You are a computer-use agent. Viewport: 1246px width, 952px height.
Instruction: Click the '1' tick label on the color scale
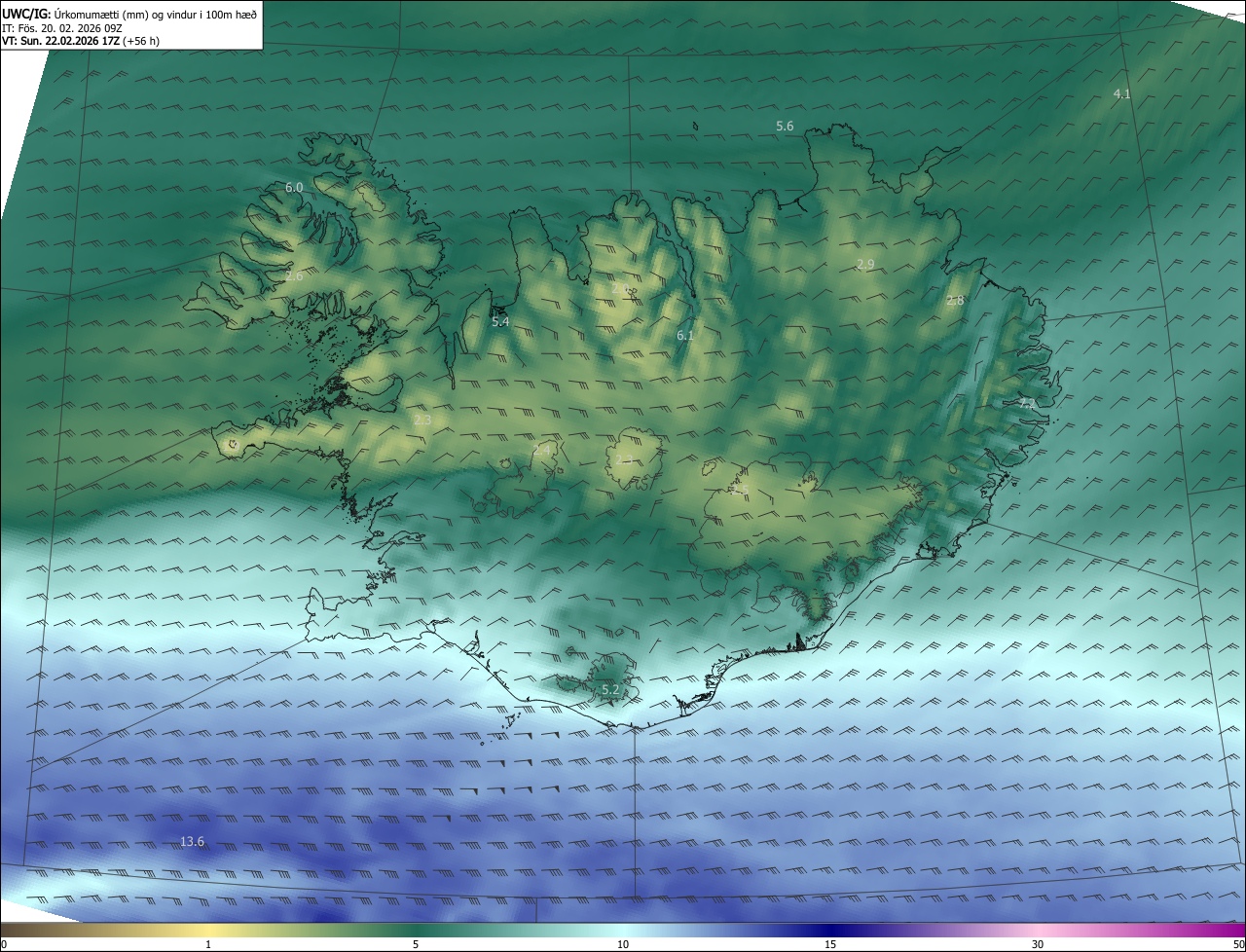208,944
